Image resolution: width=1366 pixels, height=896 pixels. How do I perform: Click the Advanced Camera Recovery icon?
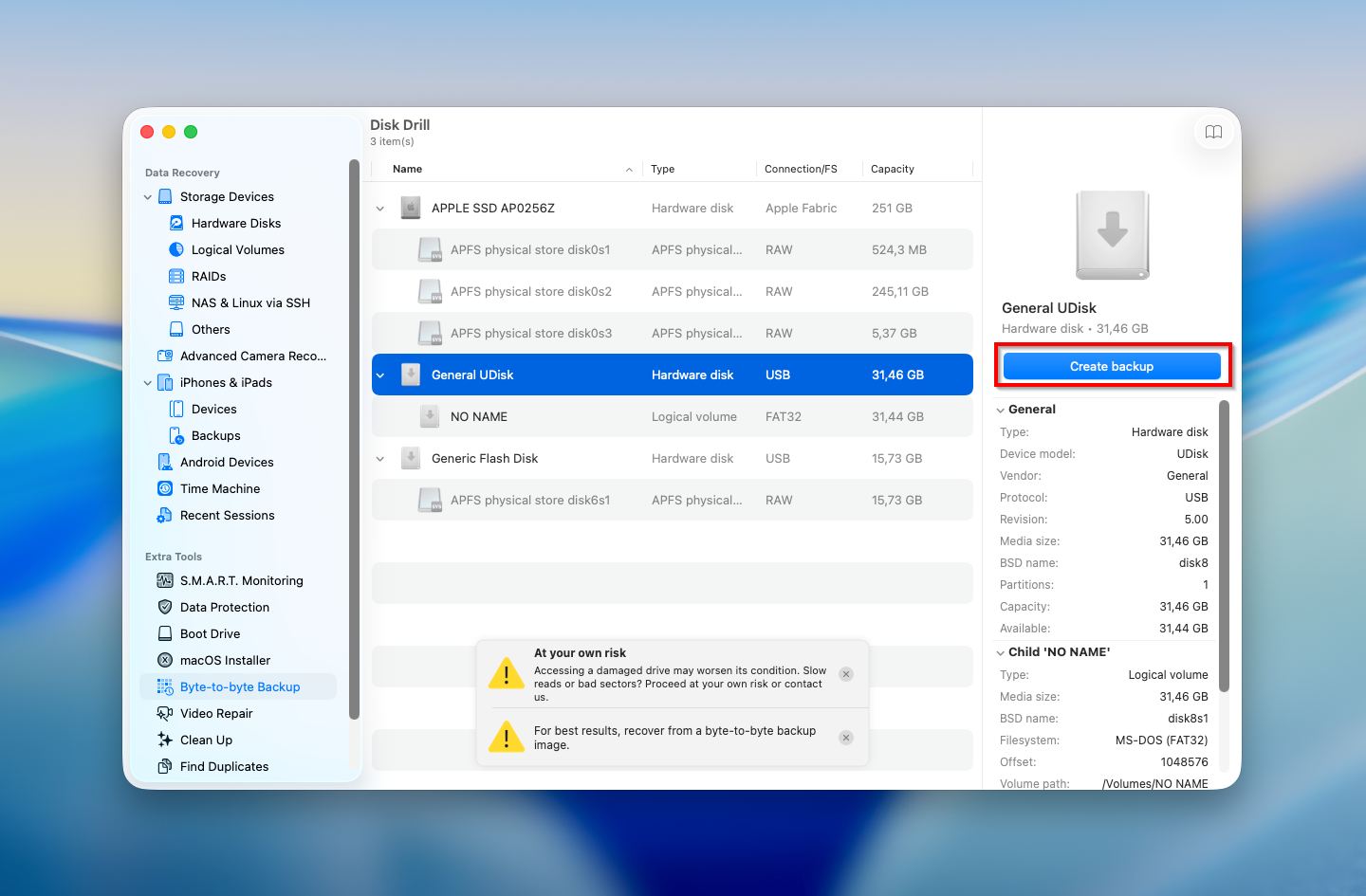point(165,356)
